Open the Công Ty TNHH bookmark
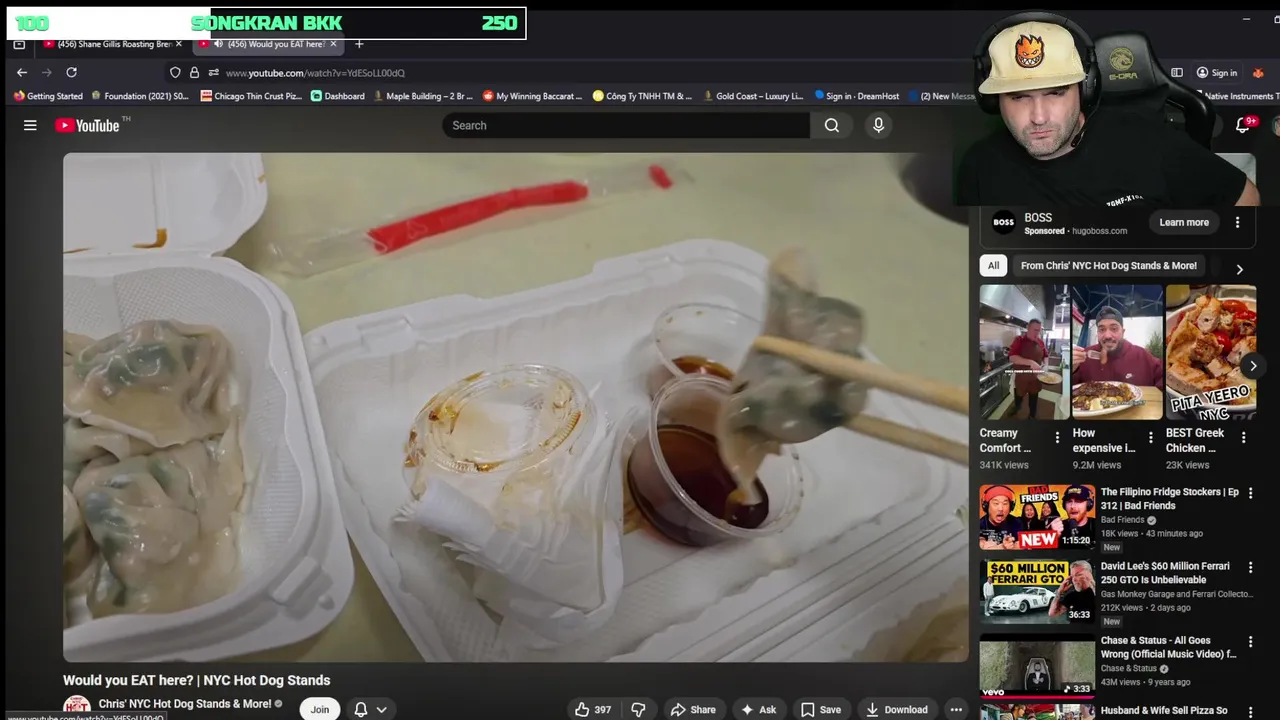The width and height of the screenshot is (1280, 720). (642, 96)
